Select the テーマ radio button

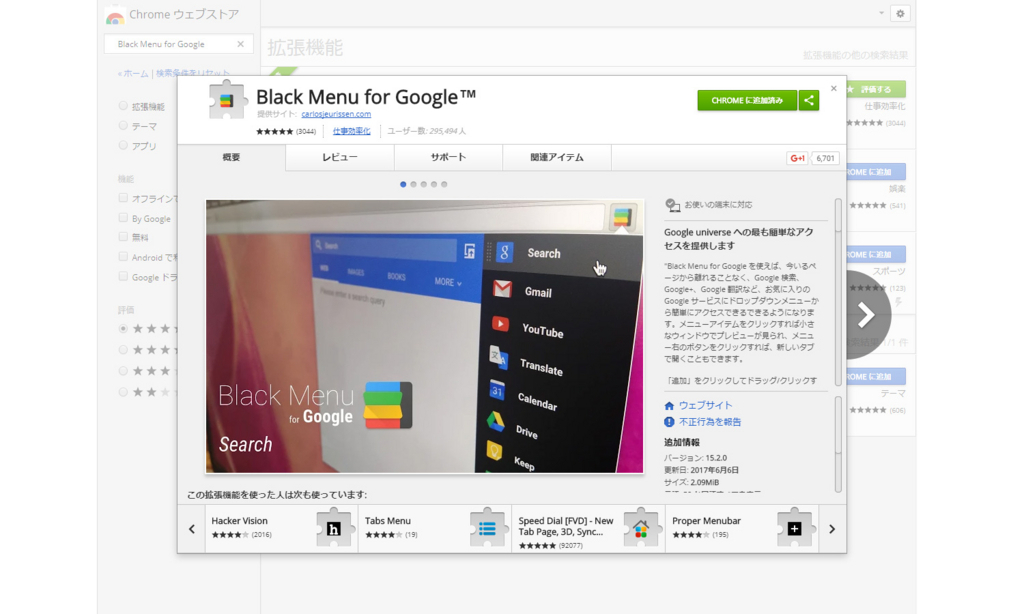(x=123, y=125)
